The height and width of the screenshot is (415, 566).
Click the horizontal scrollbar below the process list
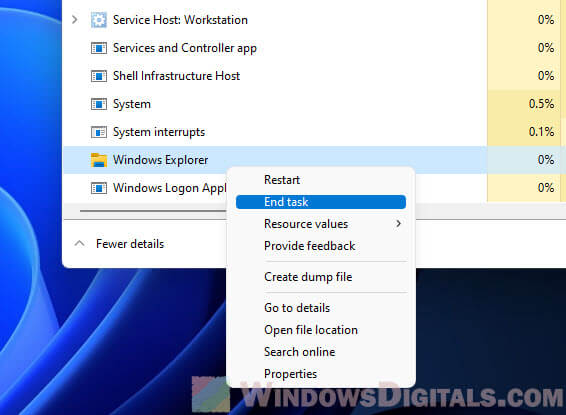pos(153,211)
